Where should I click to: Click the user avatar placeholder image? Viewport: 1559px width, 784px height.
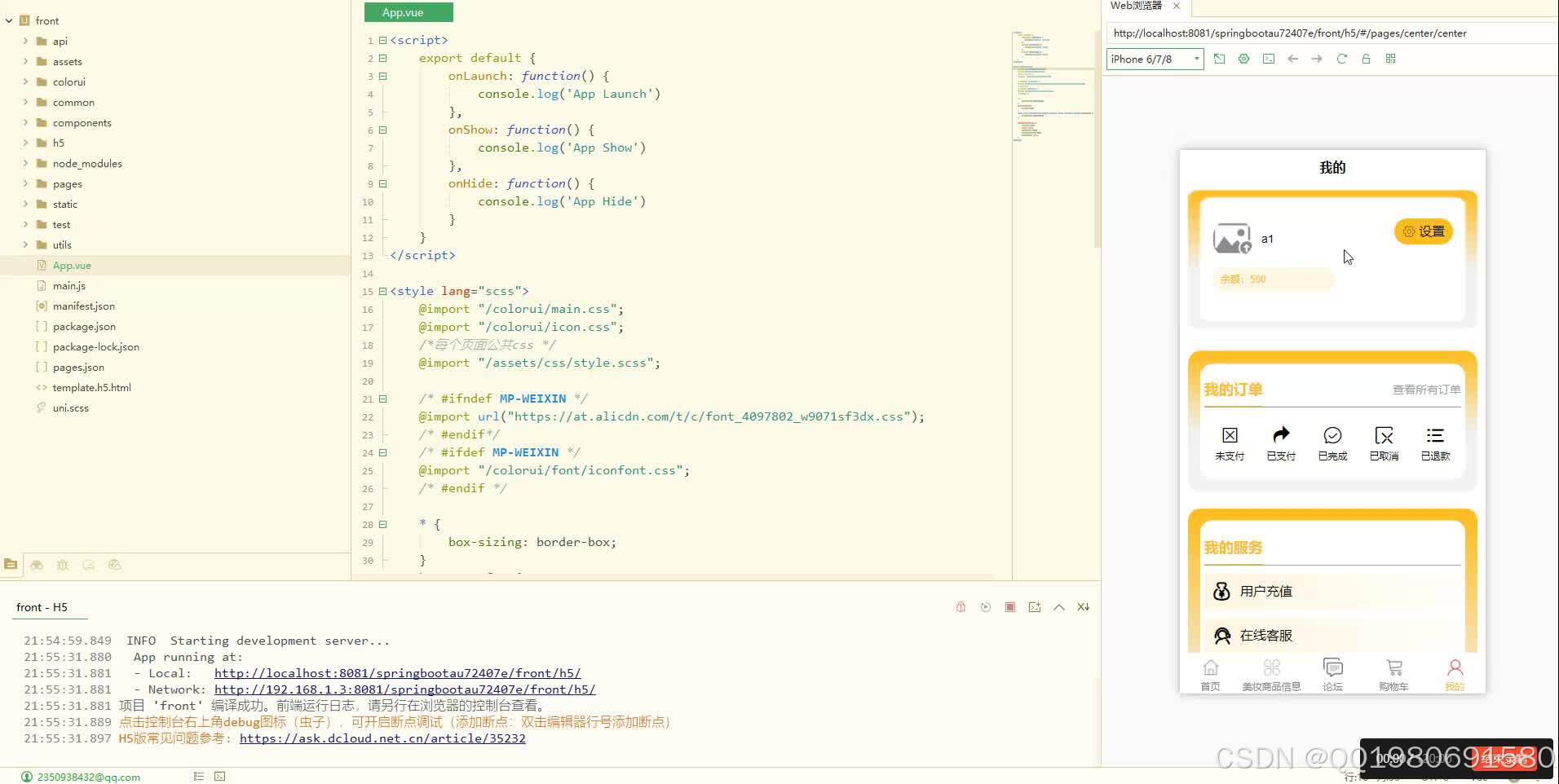[x=1232, y=239]
